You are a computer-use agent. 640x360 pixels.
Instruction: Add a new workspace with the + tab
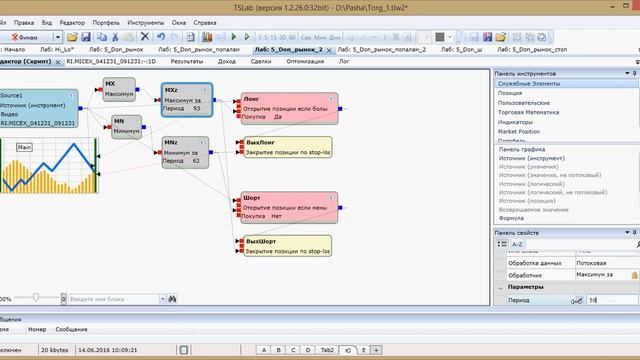tap(376, 350)
